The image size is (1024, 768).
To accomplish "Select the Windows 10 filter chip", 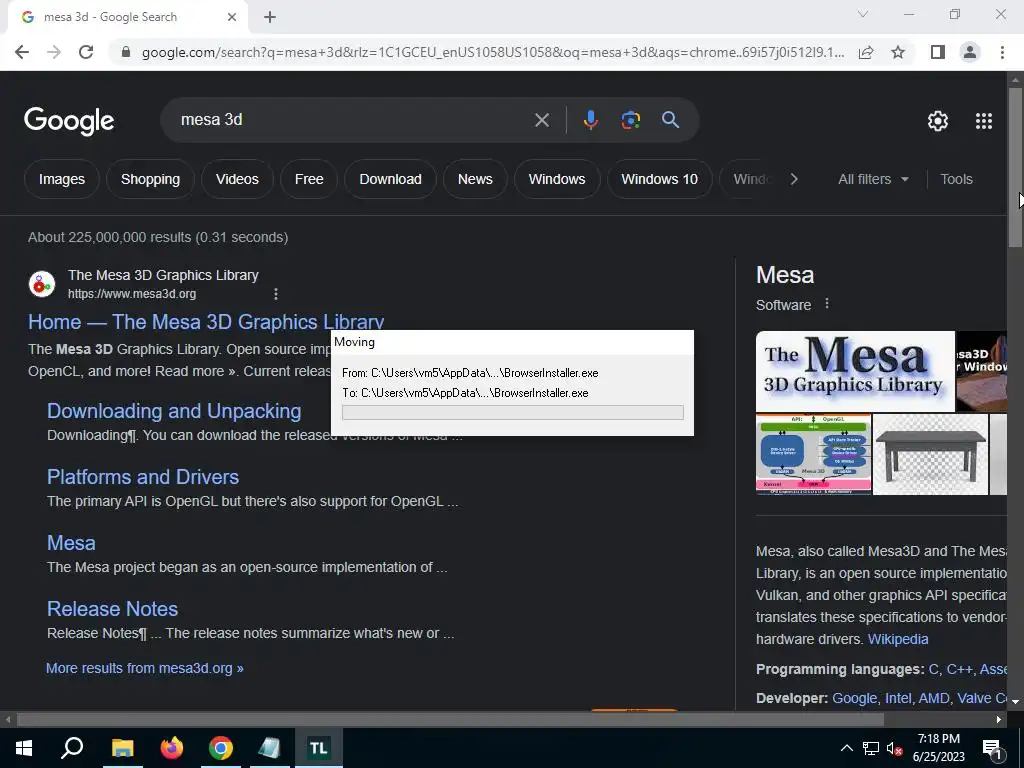I will pos(660,179).
